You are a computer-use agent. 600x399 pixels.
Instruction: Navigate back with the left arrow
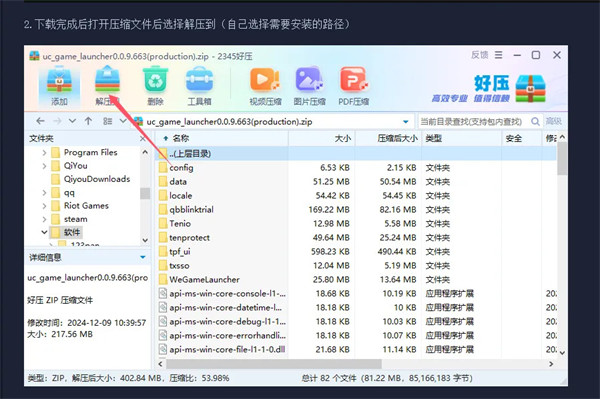click(x=40, y=121)
